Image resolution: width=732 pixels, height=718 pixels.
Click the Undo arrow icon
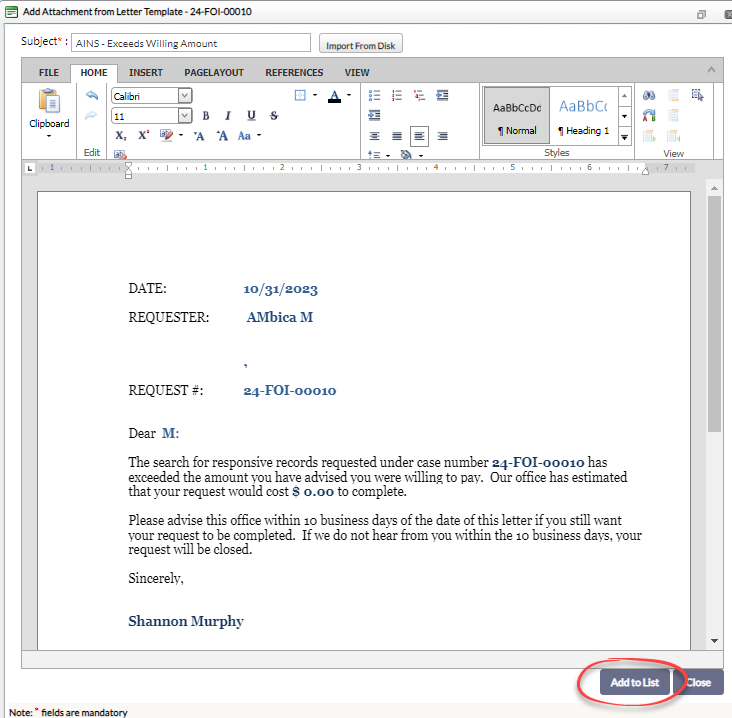(x=92, y=96)
